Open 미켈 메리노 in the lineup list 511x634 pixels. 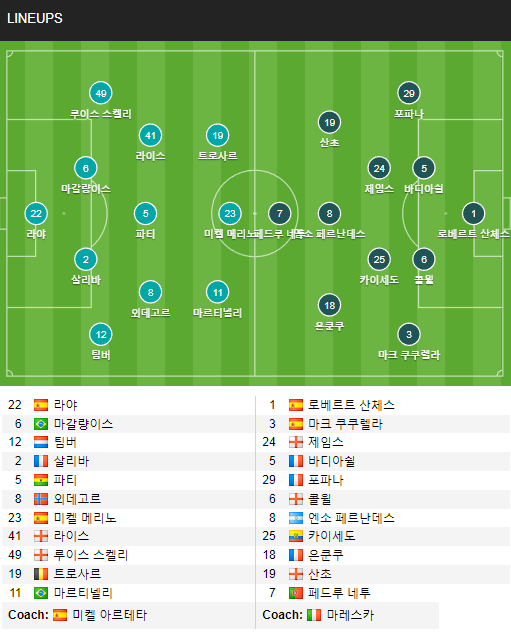[x=85, y=518]
